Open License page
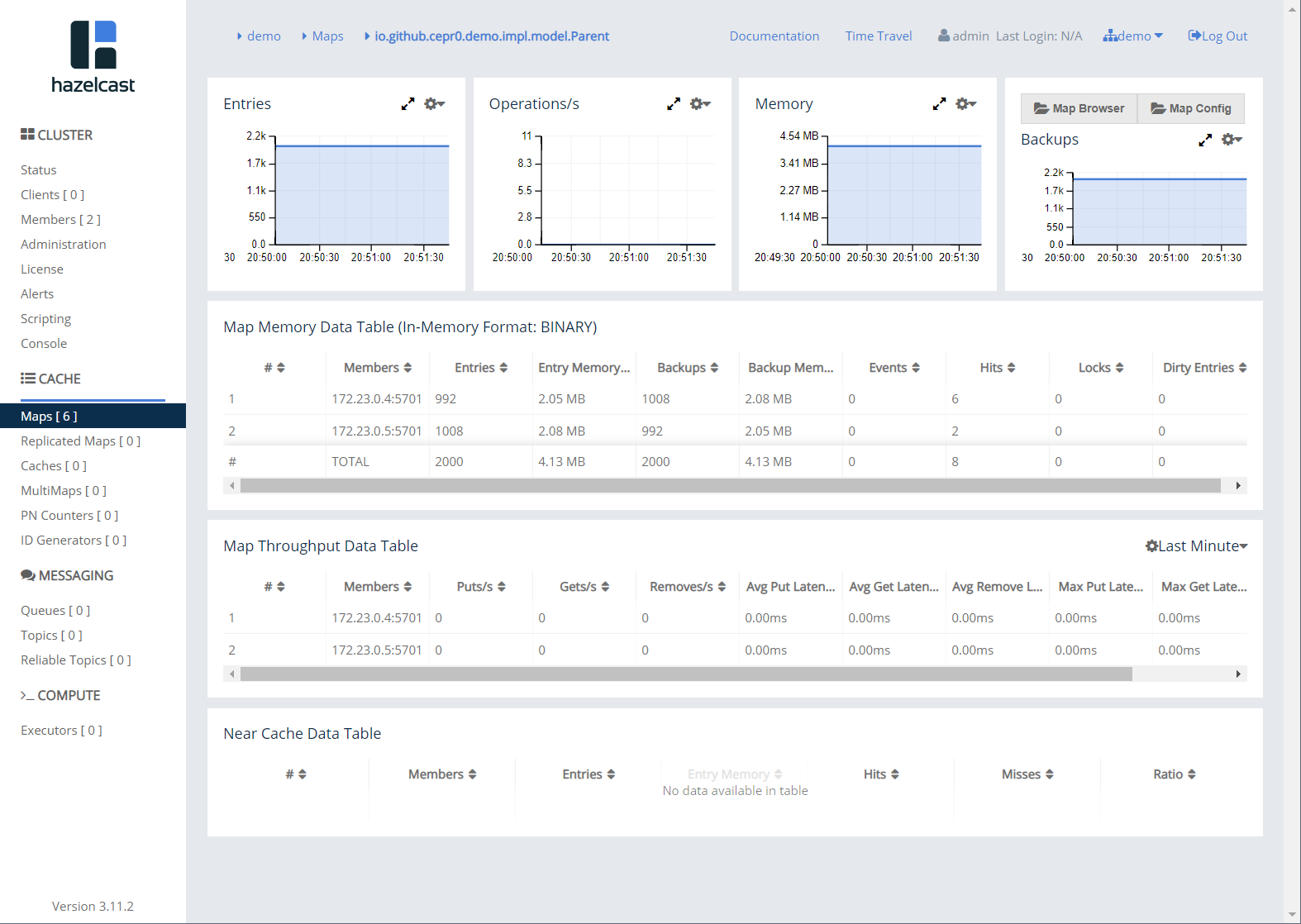The width and height of the screenshot is (1301, 924). pos(42,269)
